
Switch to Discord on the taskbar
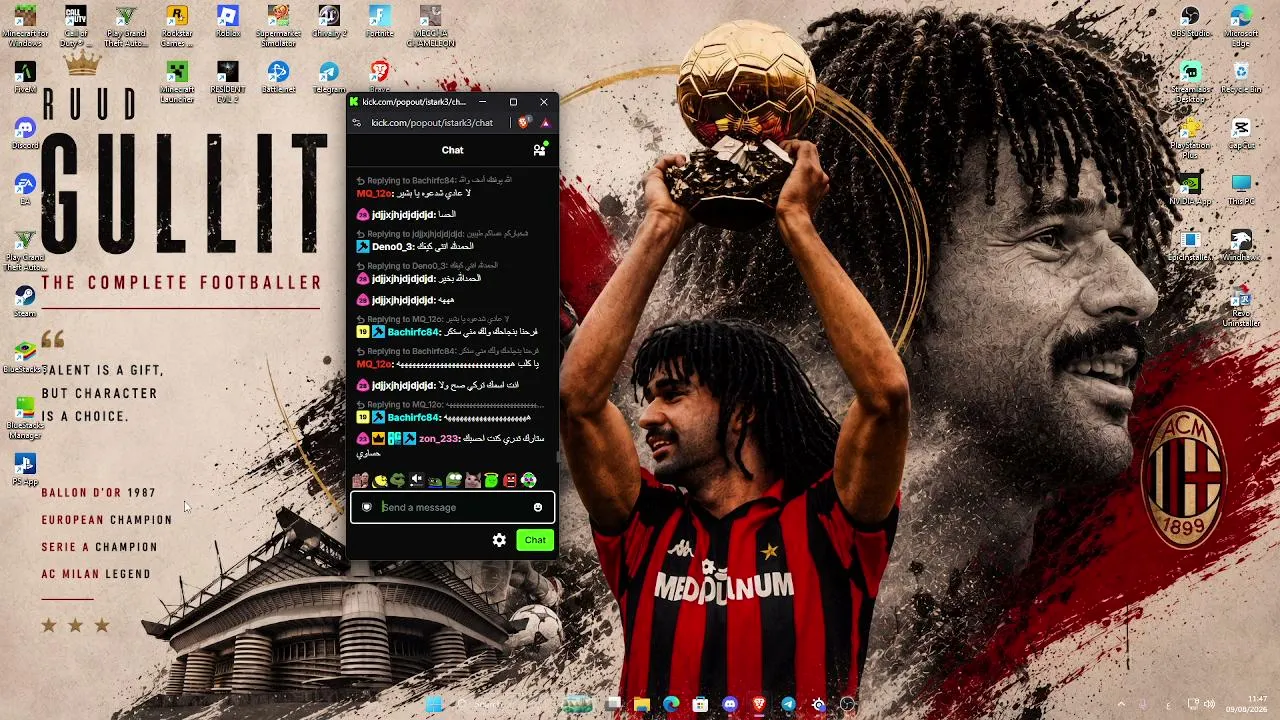click(x=730, y=705)
